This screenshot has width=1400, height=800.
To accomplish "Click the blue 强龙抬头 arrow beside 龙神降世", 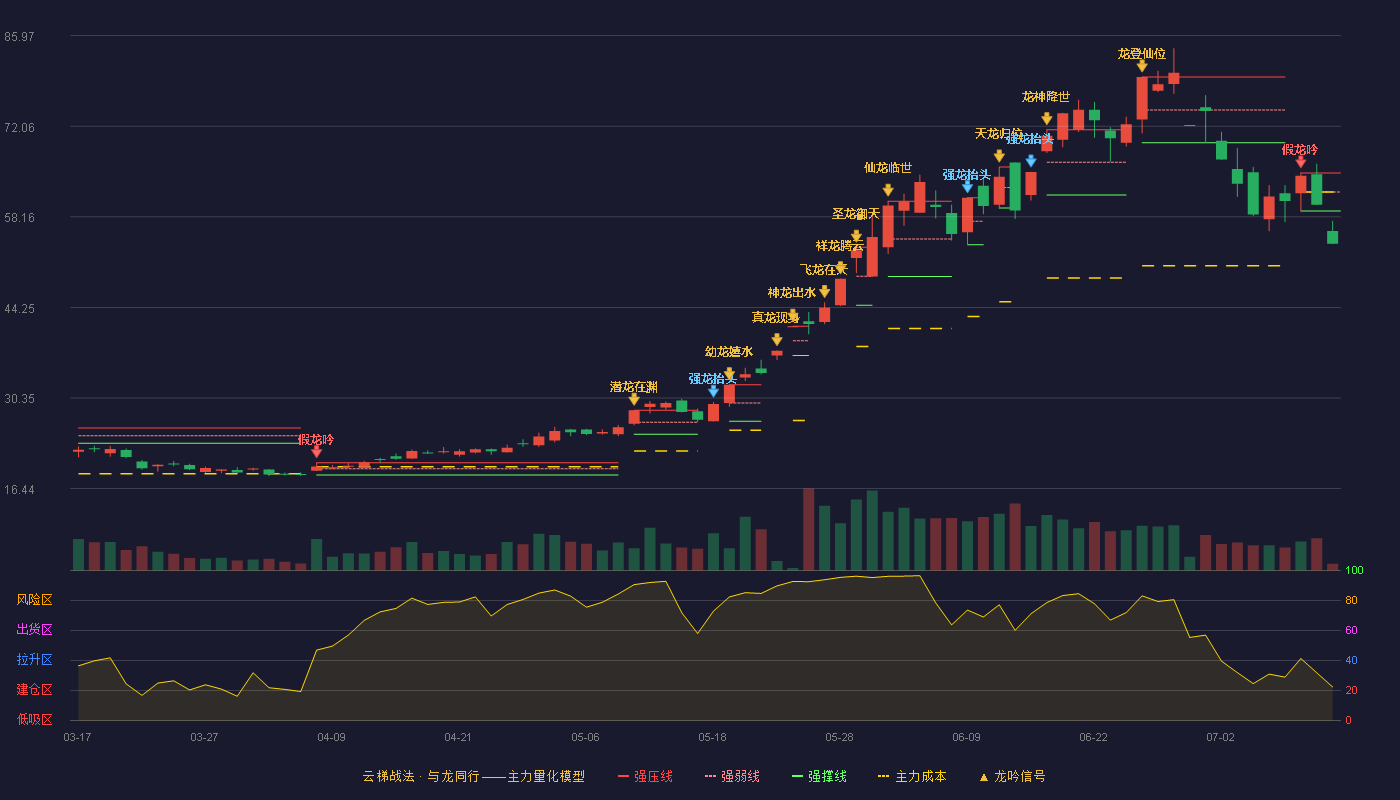I will 1031,160.
